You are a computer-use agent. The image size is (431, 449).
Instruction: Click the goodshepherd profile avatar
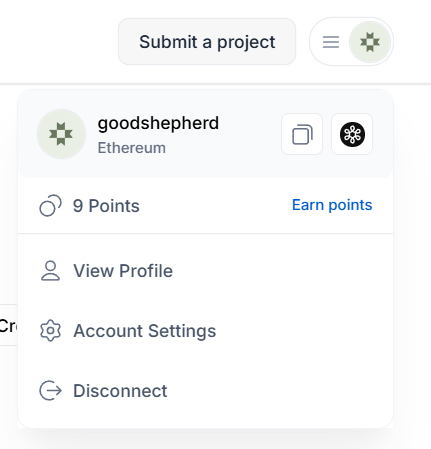pos(61,134)
